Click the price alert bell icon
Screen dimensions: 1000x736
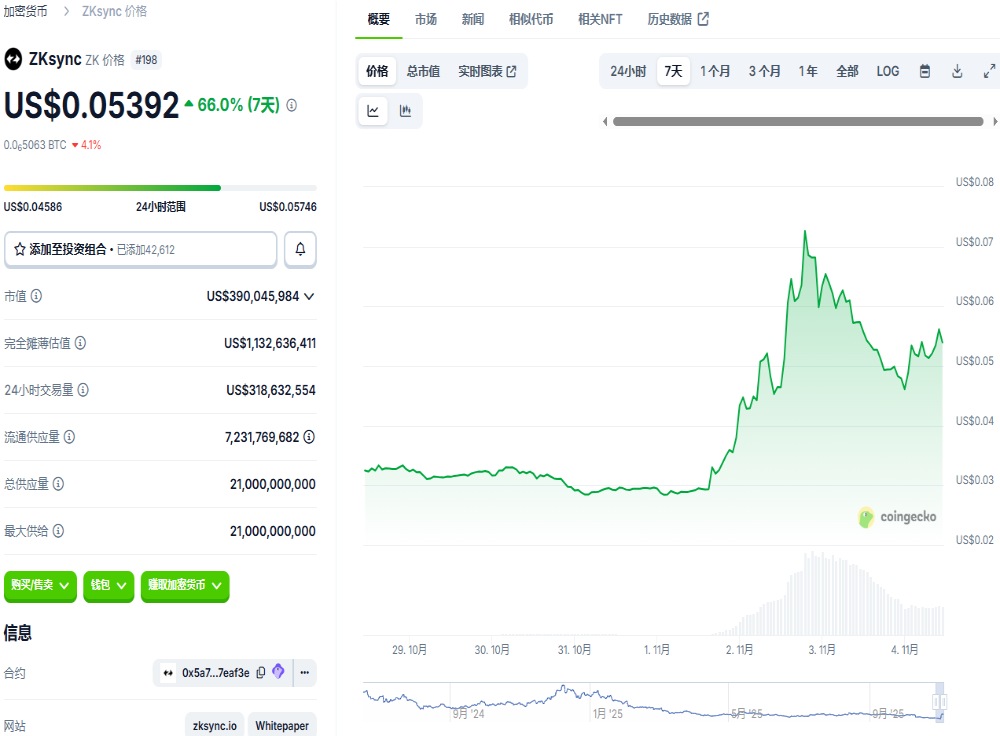(300, 249)
